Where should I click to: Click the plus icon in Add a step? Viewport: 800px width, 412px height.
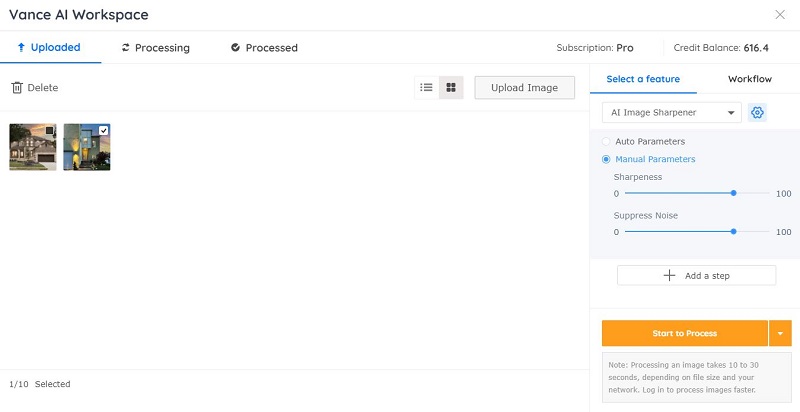click(669, 275)
